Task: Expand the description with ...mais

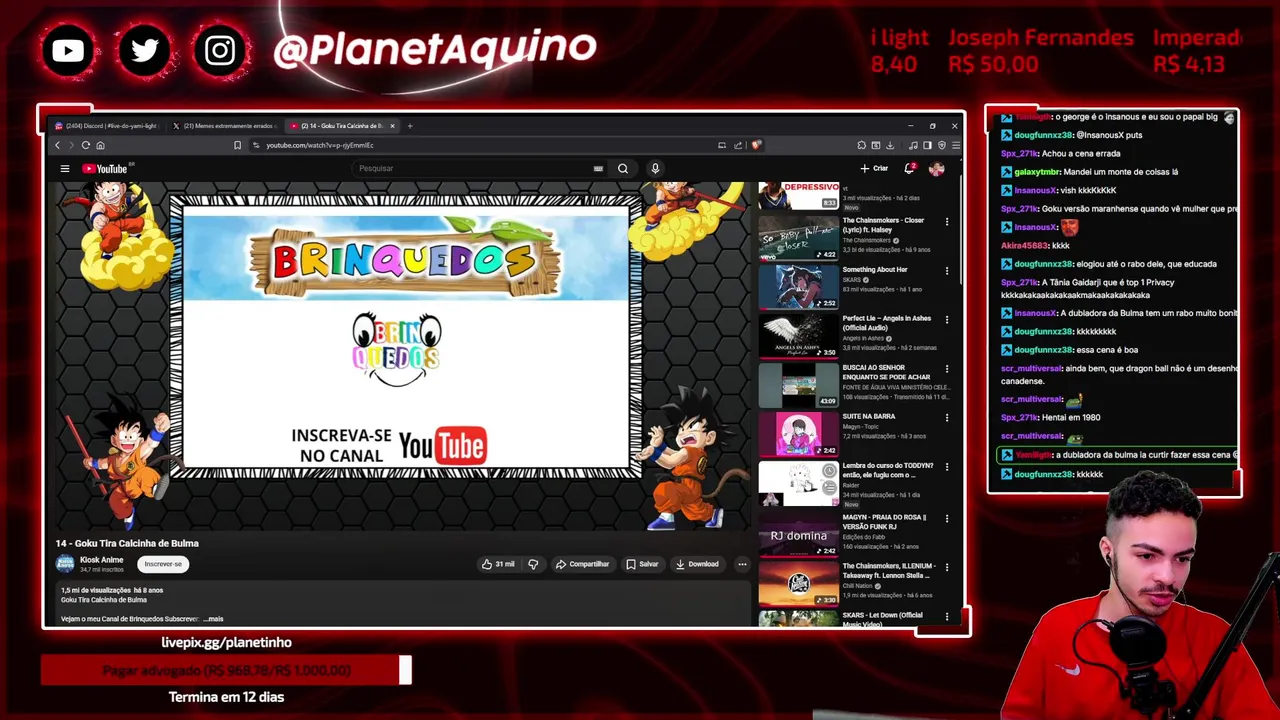Action: [x=214, y=619]
